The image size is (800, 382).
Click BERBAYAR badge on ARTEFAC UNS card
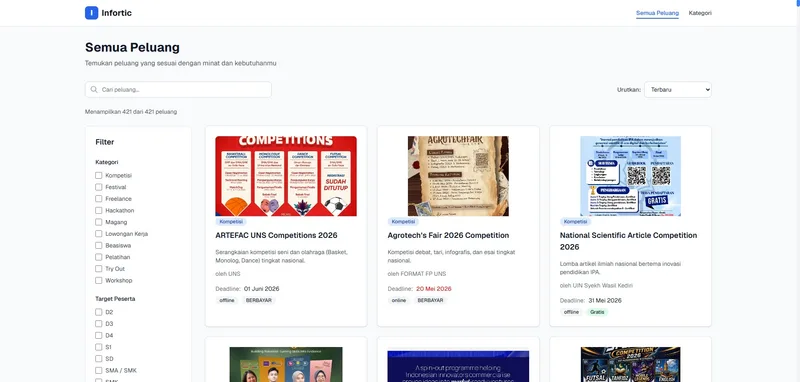point(259,300)
